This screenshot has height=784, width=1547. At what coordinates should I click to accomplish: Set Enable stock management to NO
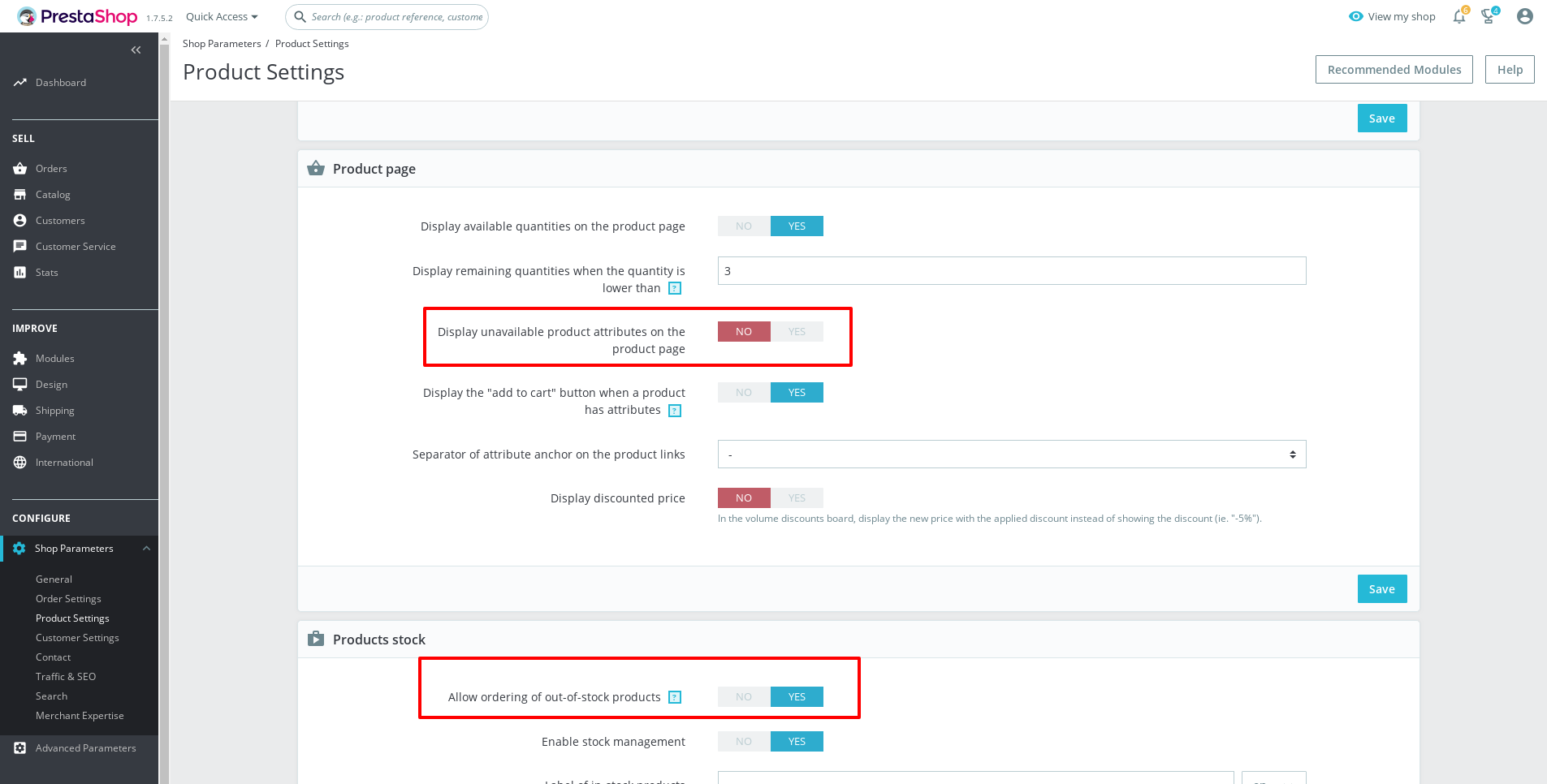[x=744, y=742]
